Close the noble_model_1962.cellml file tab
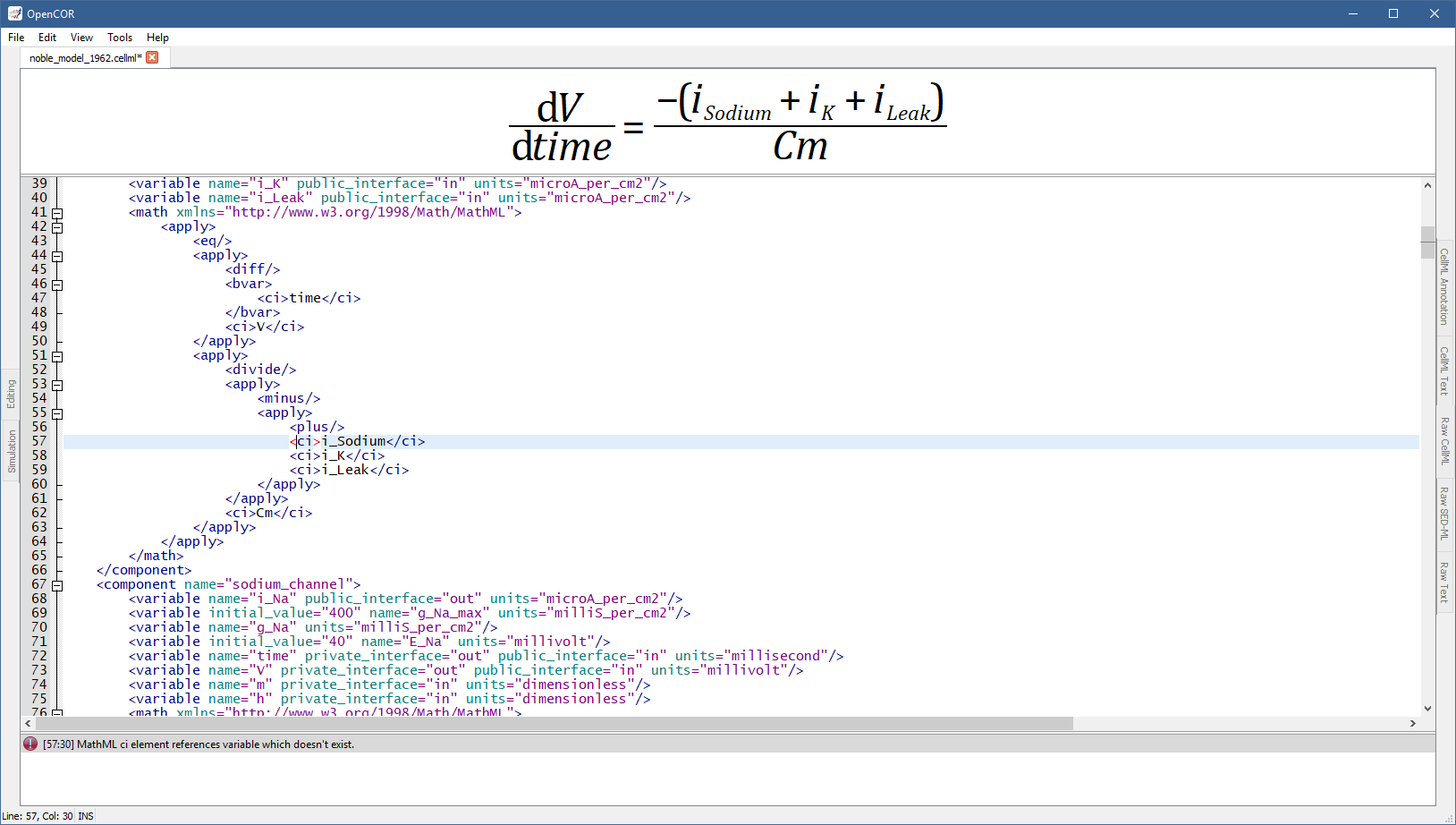The width and height of the screenshot is (1456, 825). coord(152,57)
